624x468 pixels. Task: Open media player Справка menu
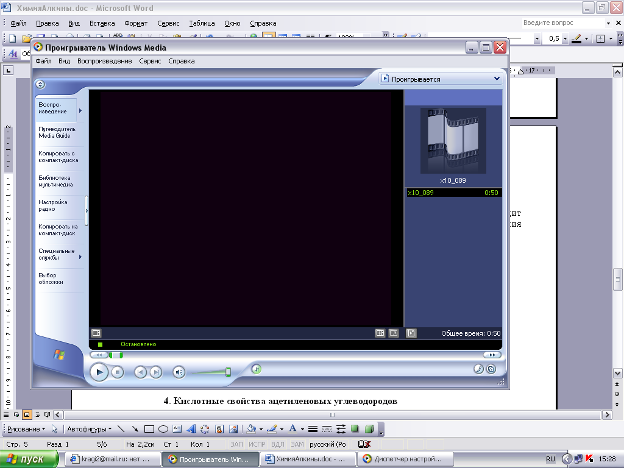click(x=181, y=61)
